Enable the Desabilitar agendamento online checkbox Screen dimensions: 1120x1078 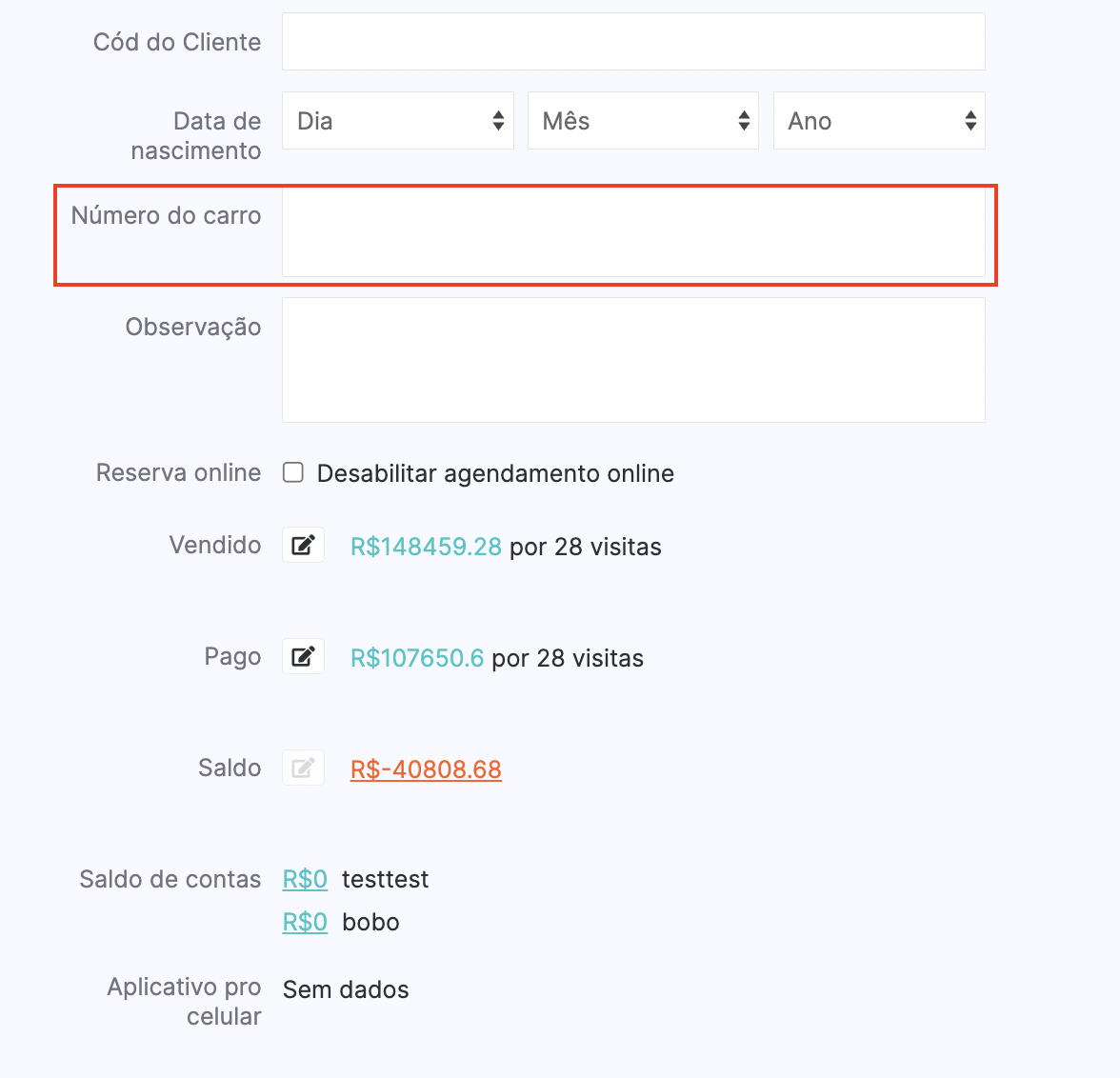click(293, 472)
